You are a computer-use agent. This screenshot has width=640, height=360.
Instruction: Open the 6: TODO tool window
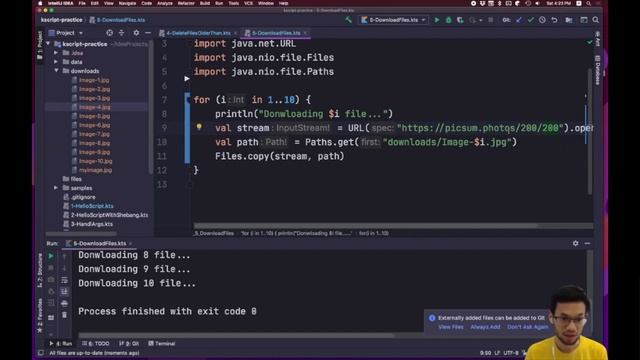point(96,344)
